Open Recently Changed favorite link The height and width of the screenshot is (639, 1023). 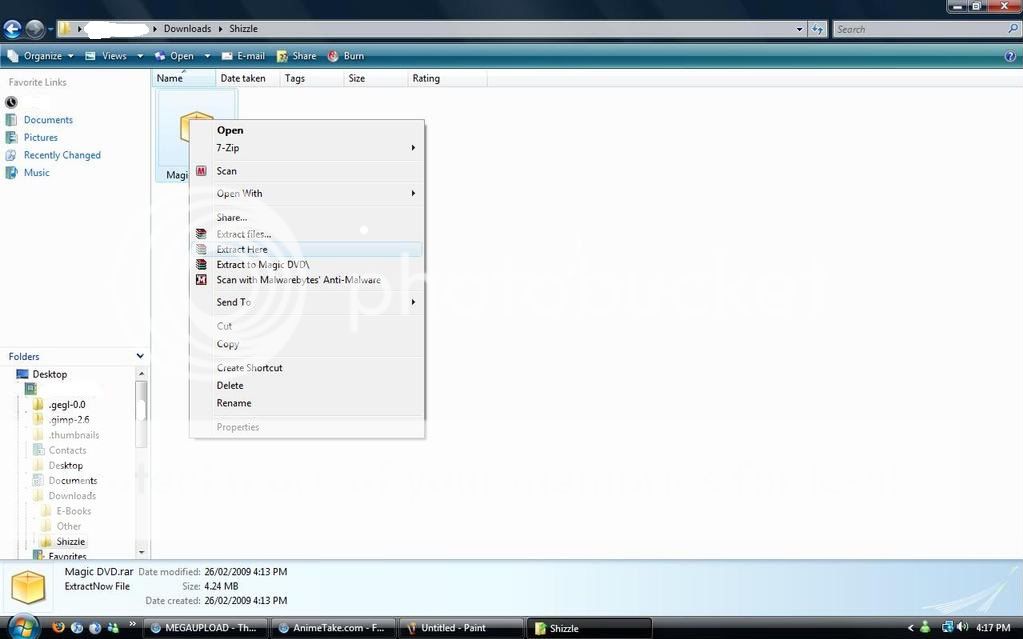[x=62, y=155]
